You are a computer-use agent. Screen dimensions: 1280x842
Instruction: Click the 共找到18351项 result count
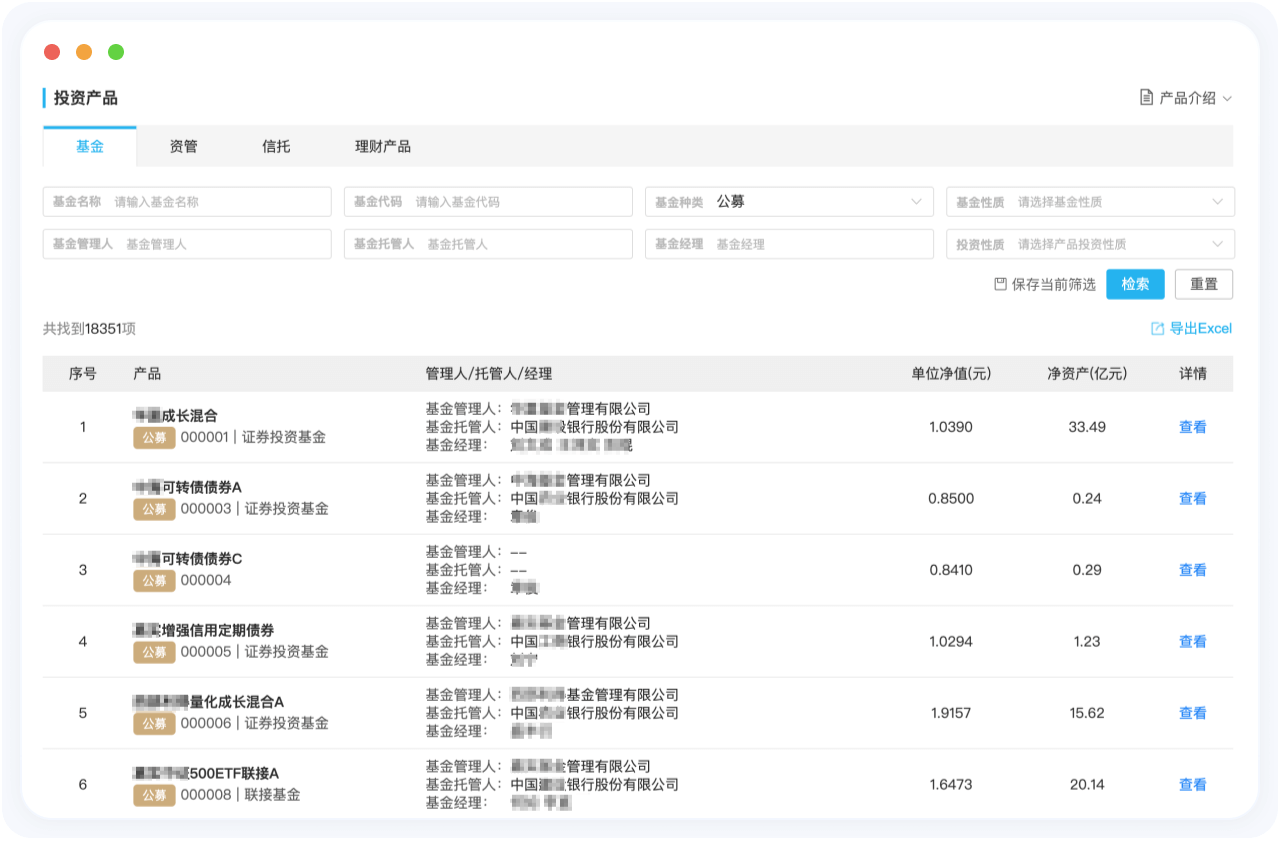point(89,328)
